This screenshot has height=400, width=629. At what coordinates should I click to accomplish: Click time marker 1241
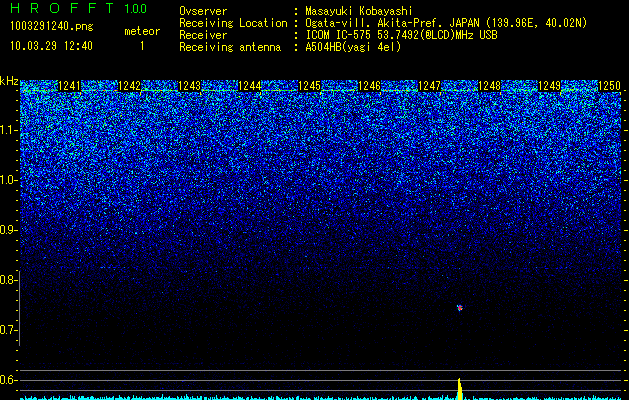69,86
